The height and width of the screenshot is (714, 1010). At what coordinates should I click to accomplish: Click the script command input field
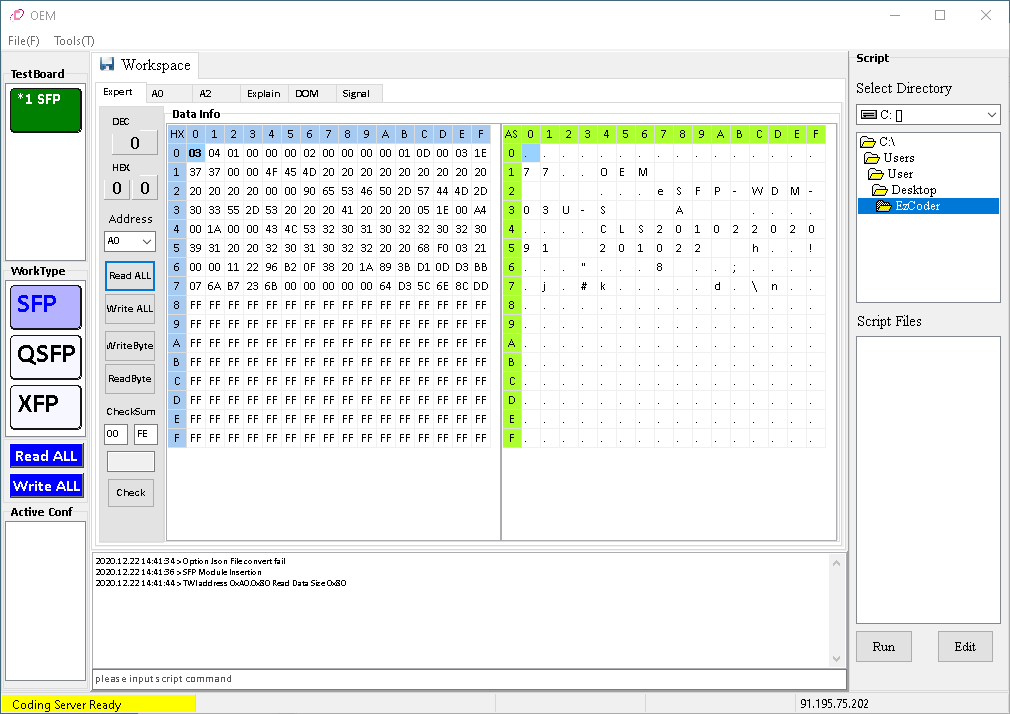click(460, 679)
